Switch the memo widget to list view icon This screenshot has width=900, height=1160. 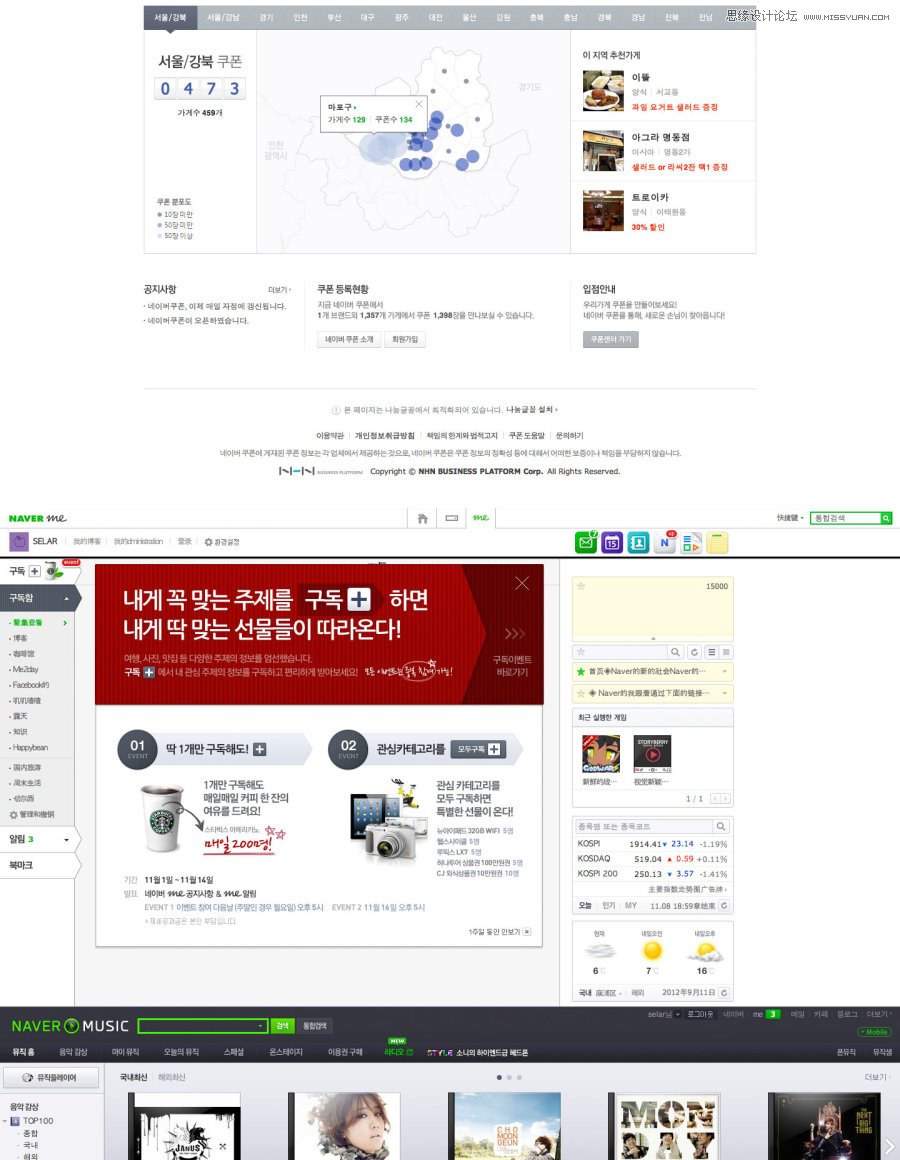tap(711, 652)
